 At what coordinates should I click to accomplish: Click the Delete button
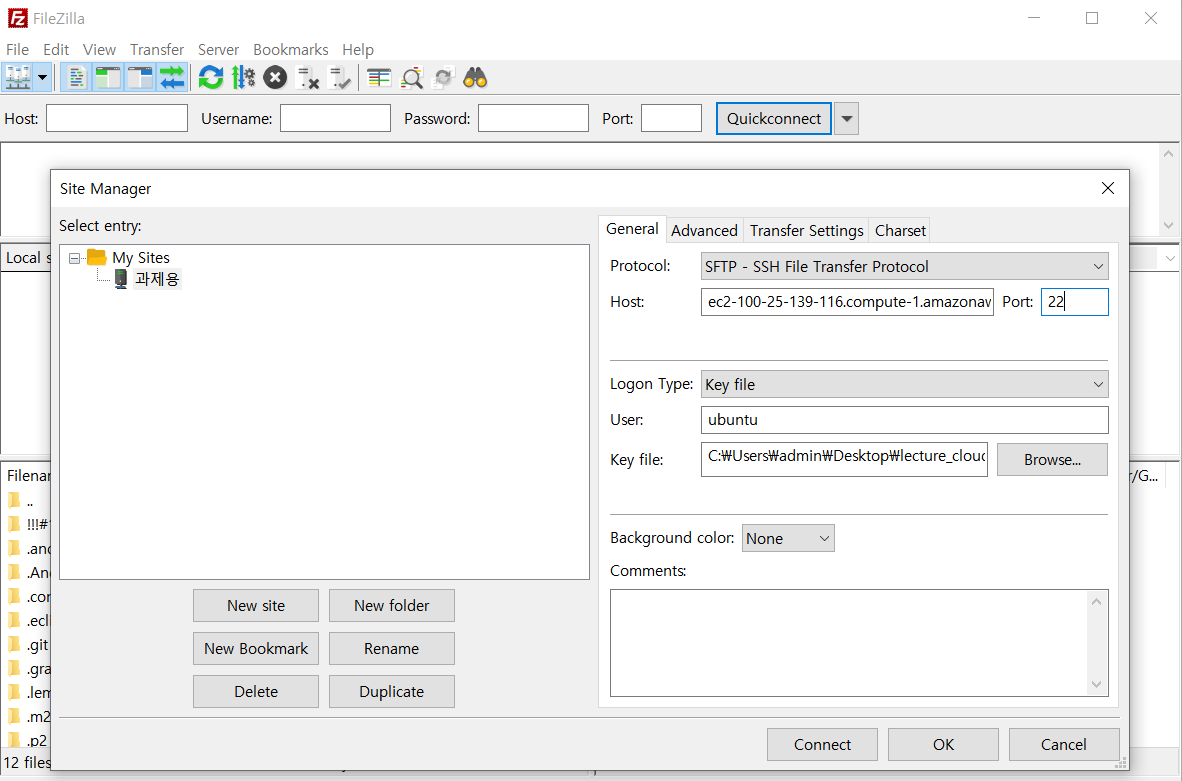tap(256, 691)
